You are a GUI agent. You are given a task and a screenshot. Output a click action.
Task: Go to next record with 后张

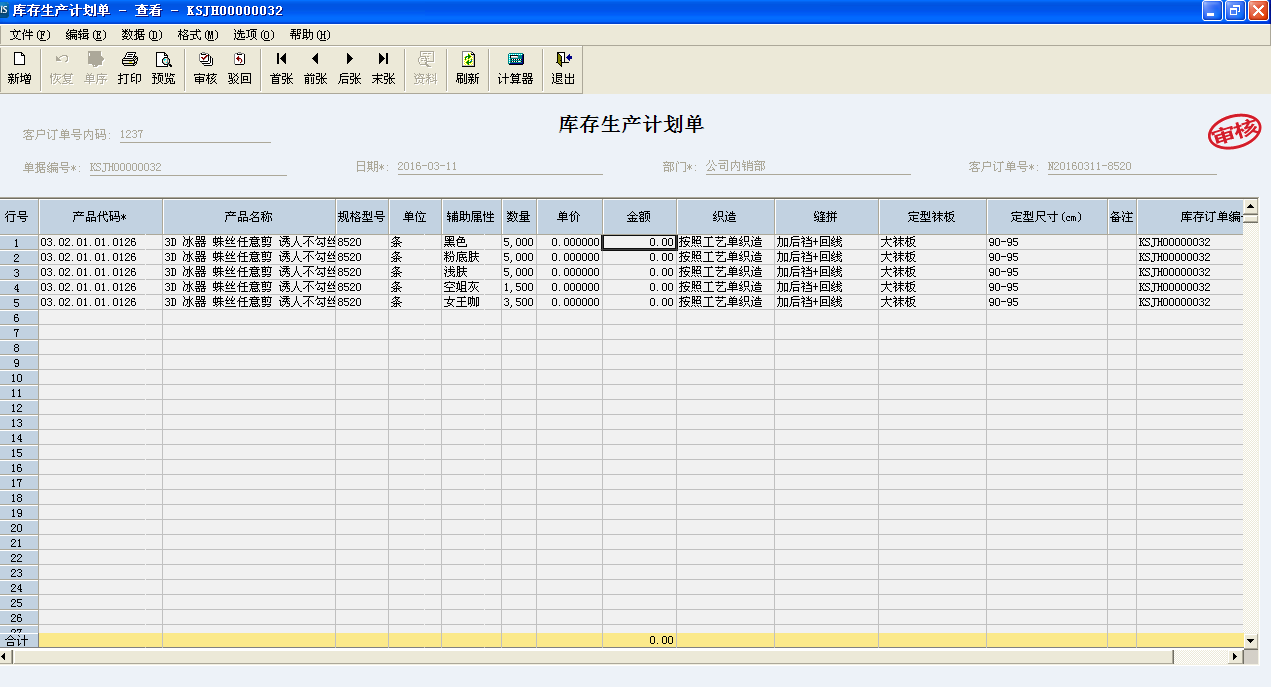[x=350, y=69]
